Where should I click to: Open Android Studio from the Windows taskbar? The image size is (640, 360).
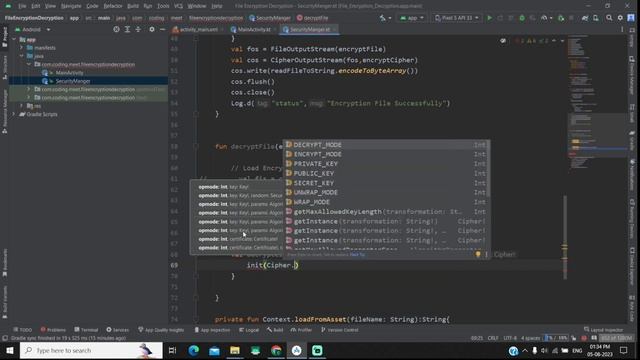coord(297,351)
